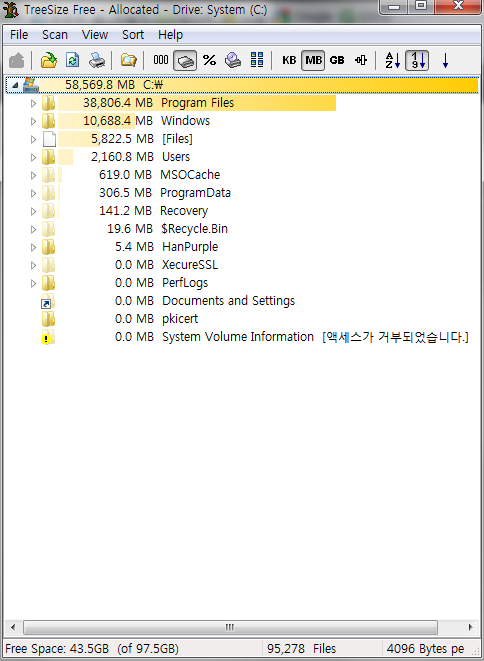484x661 pixels.
Task: Expand the MSOCache folder node
Action: 33,175
